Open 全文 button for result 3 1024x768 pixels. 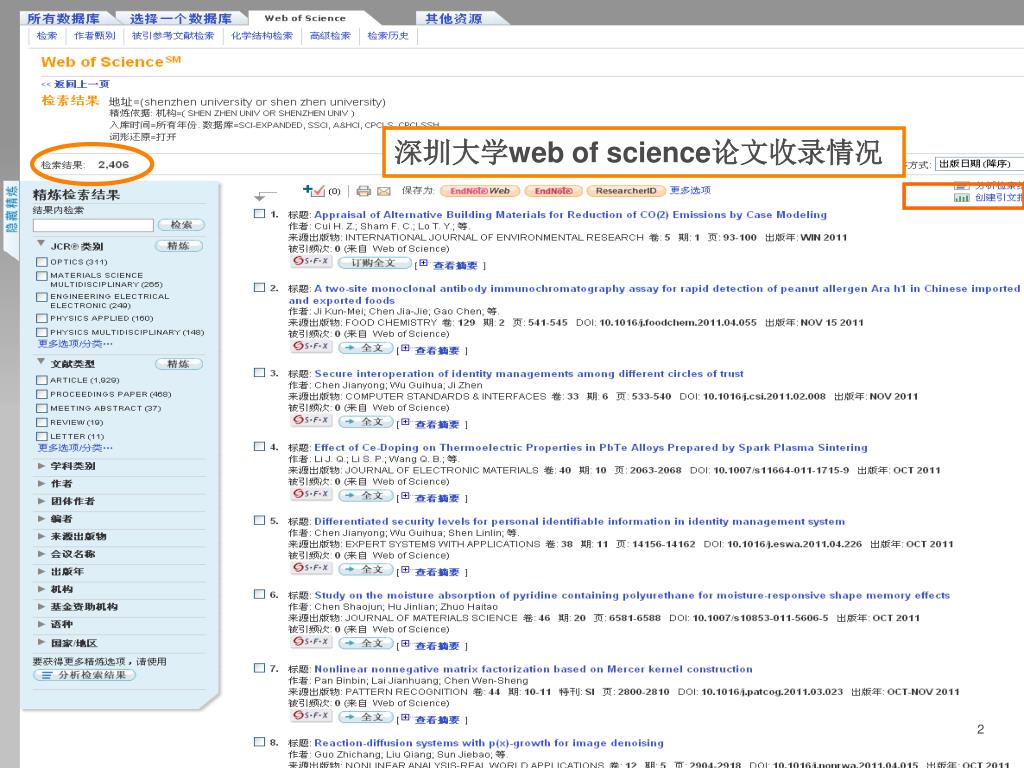[366, 422]
